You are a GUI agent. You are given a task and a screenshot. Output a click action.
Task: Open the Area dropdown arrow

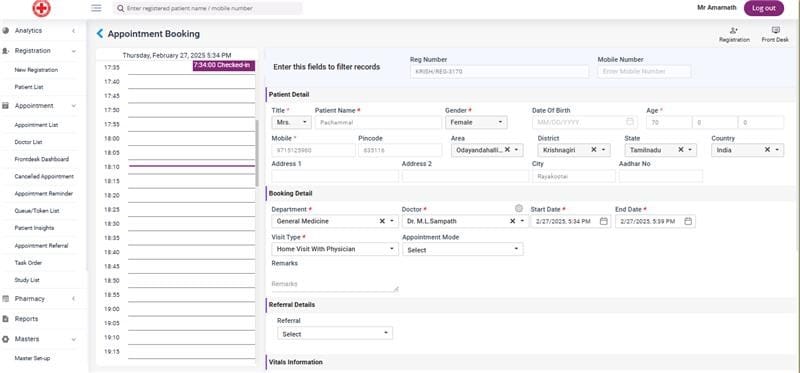coord(516,150)
